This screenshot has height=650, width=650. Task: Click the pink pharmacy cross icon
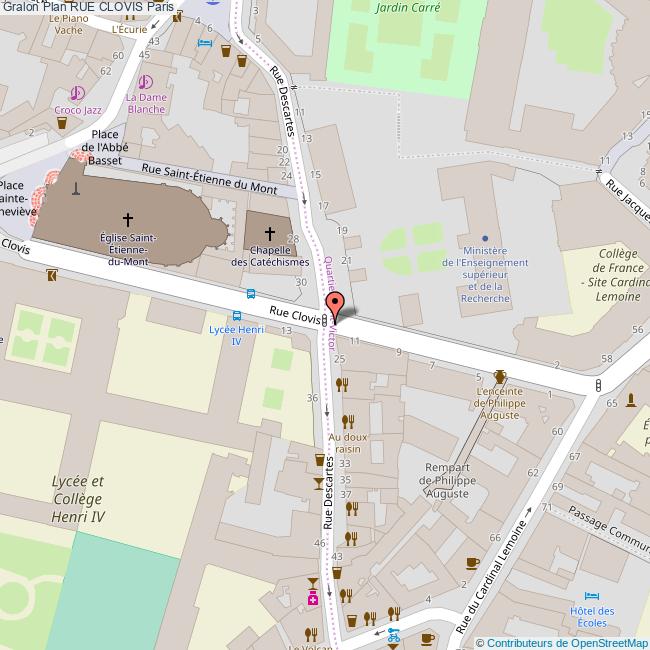(x=313, y=599)
